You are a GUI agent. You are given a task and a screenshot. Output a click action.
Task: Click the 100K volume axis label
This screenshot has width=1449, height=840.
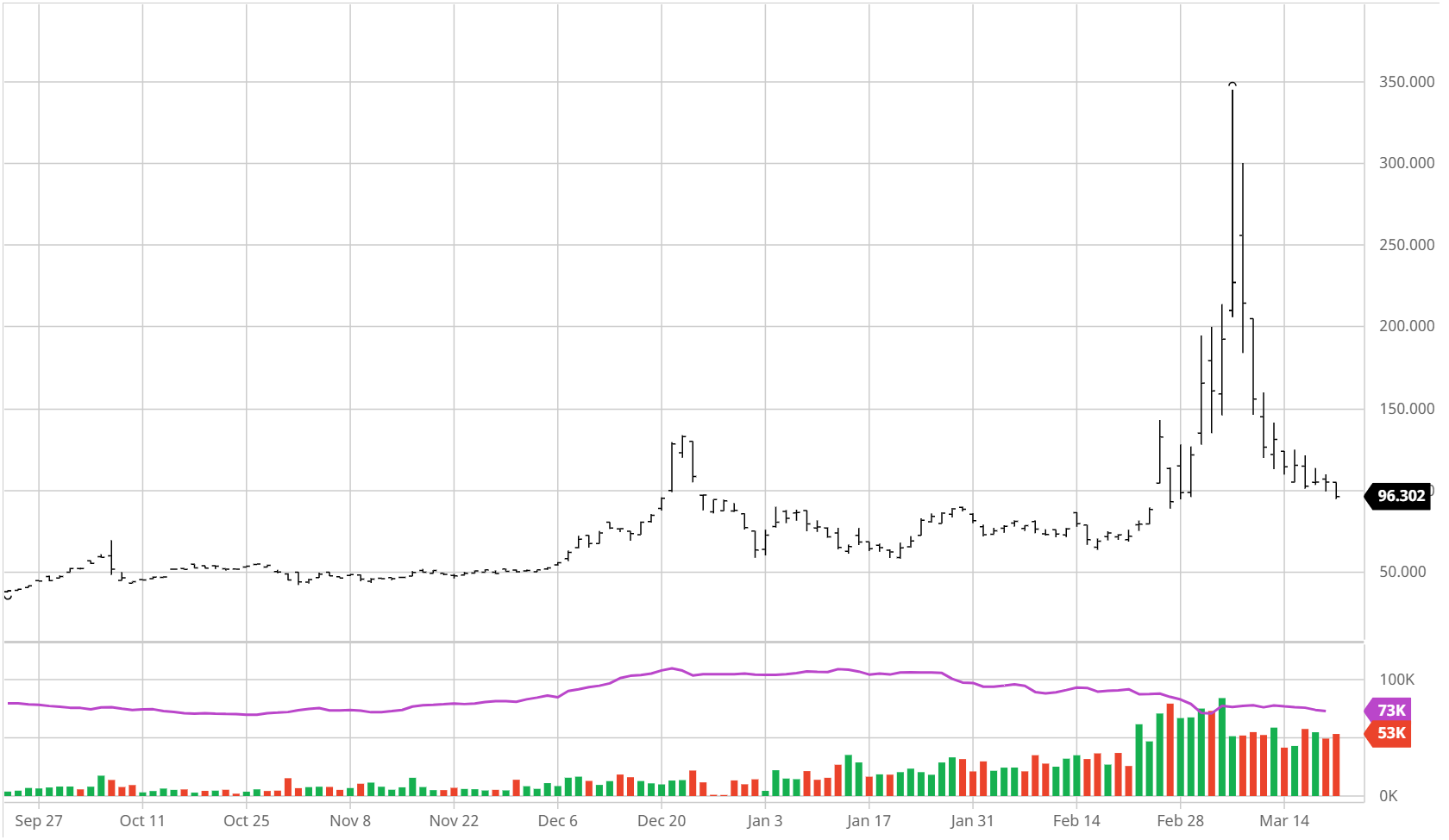pyautogui.click(x=1396, y=680)
